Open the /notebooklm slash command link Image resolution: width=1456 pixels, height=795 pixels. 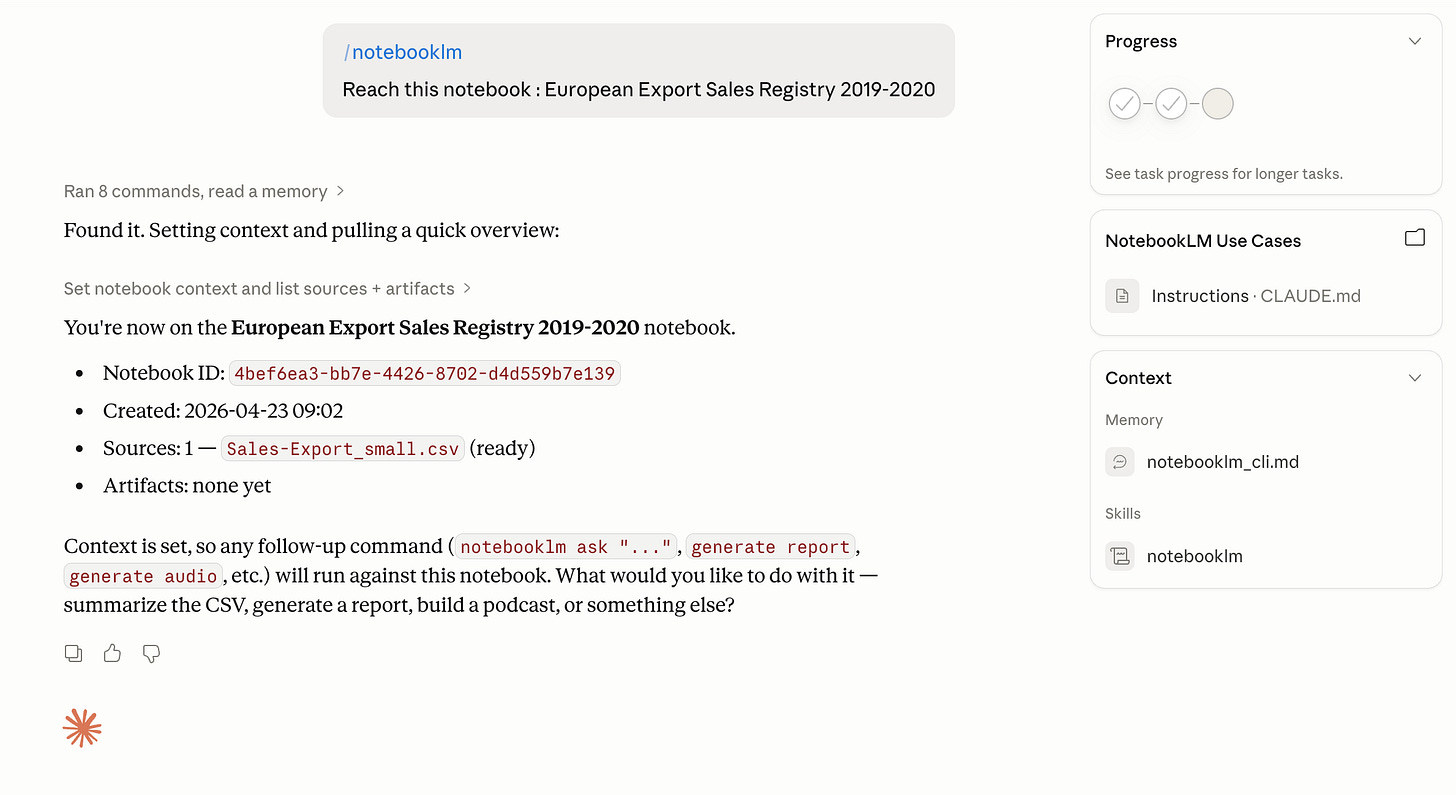tap(402, 52)
